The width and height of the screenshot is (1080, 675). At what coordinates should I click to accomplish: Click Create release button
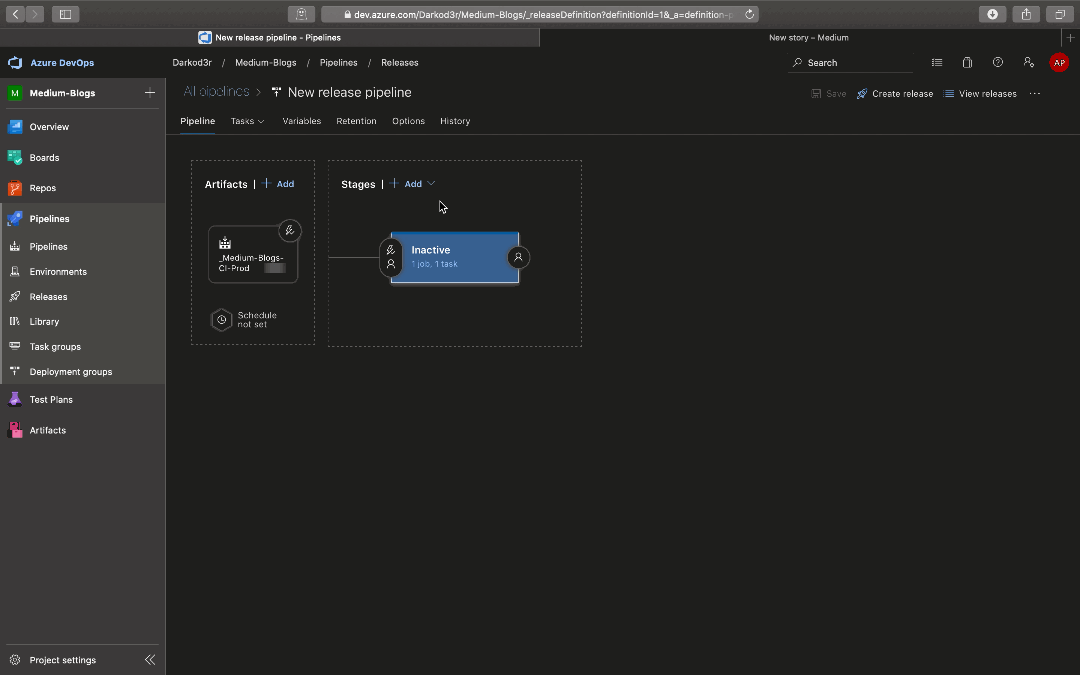(x=895, y=94)
